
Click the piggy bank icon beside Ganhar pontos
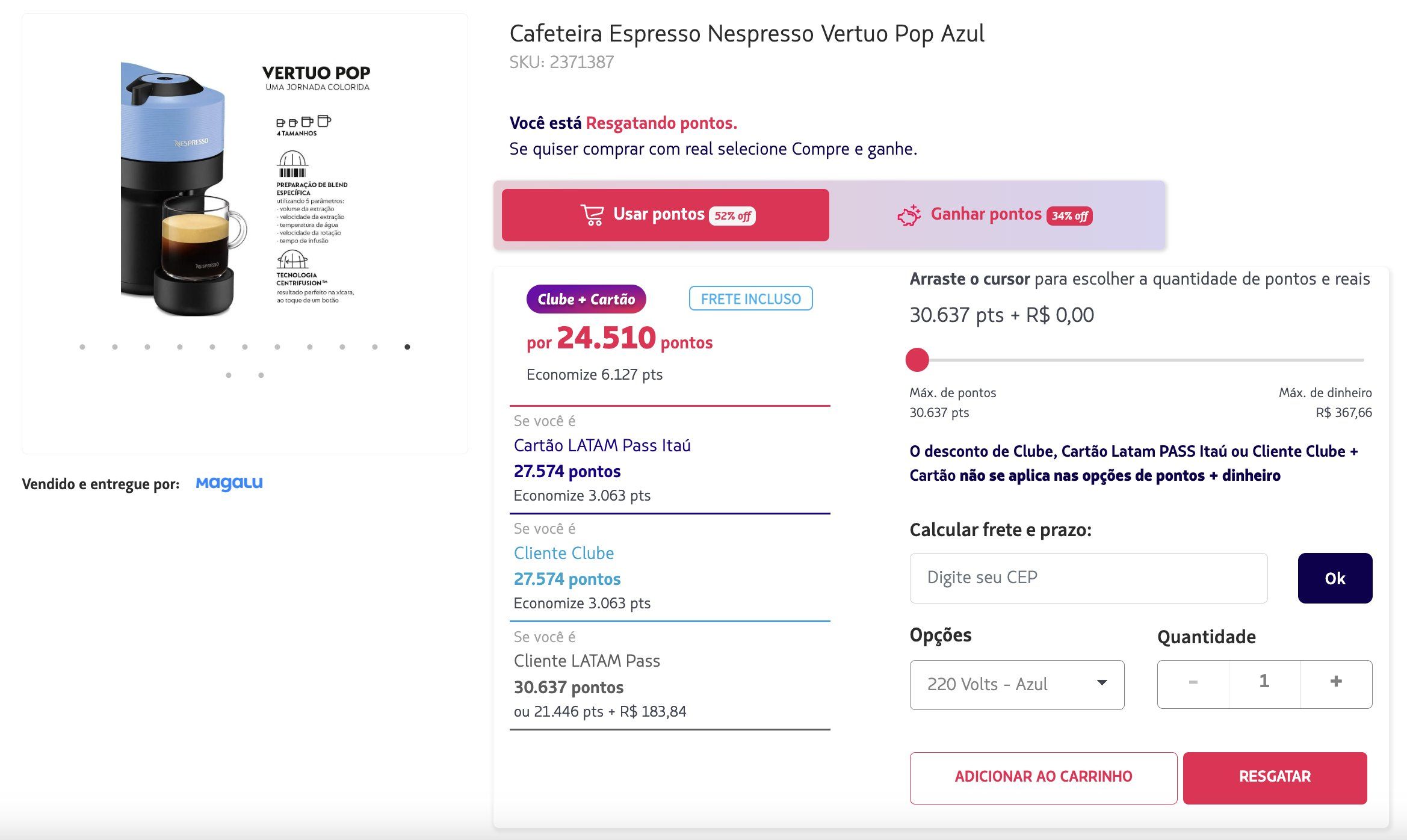[x=909, y=215]
